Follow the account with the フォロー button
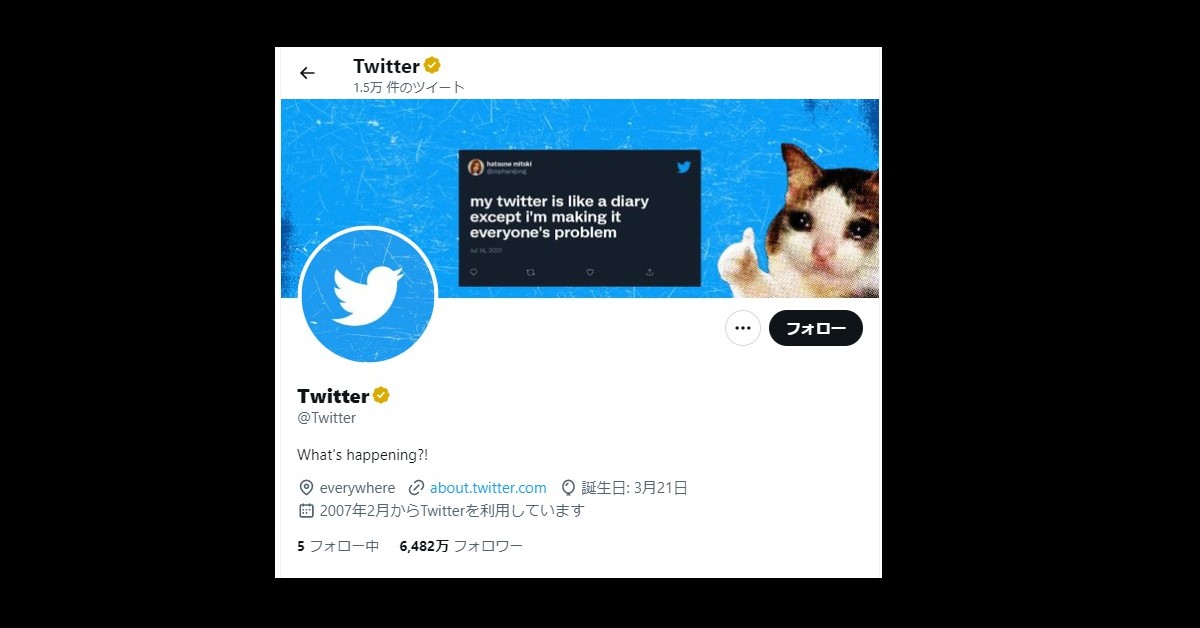1200x628 pixels. pyautogui.click(x=816, y=328)
